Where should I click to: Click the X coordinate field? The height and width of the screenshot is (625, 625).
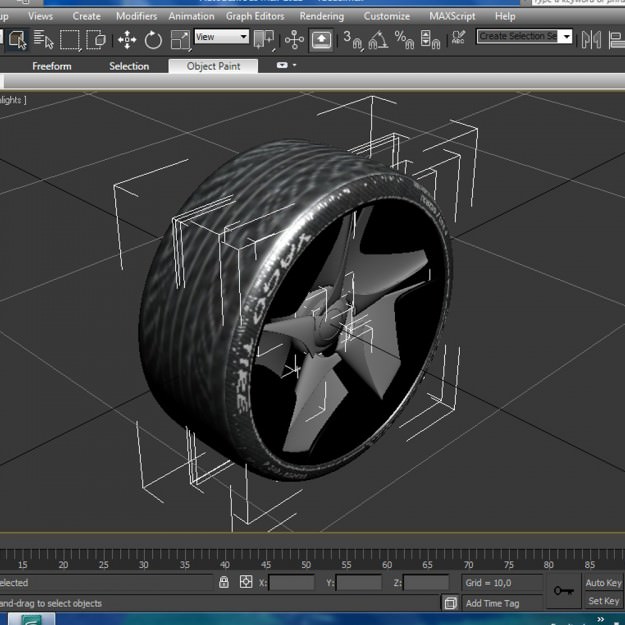click(292, 583)
